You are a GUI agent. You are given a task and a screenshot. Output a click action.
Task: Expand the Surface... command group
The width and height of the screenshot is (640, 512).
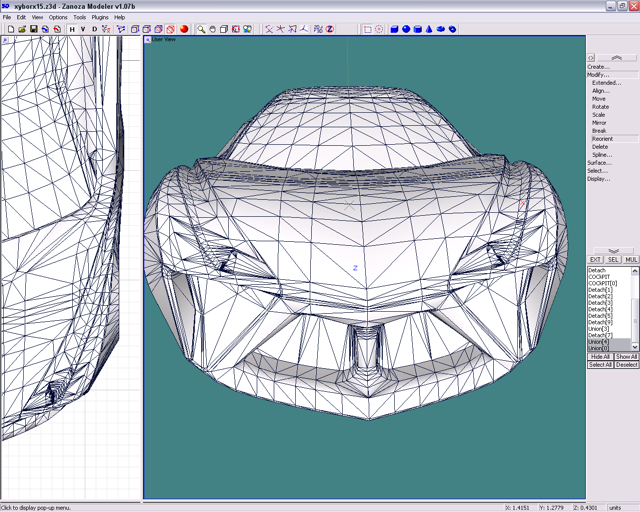pyautogui.click(x=598, y=163)
